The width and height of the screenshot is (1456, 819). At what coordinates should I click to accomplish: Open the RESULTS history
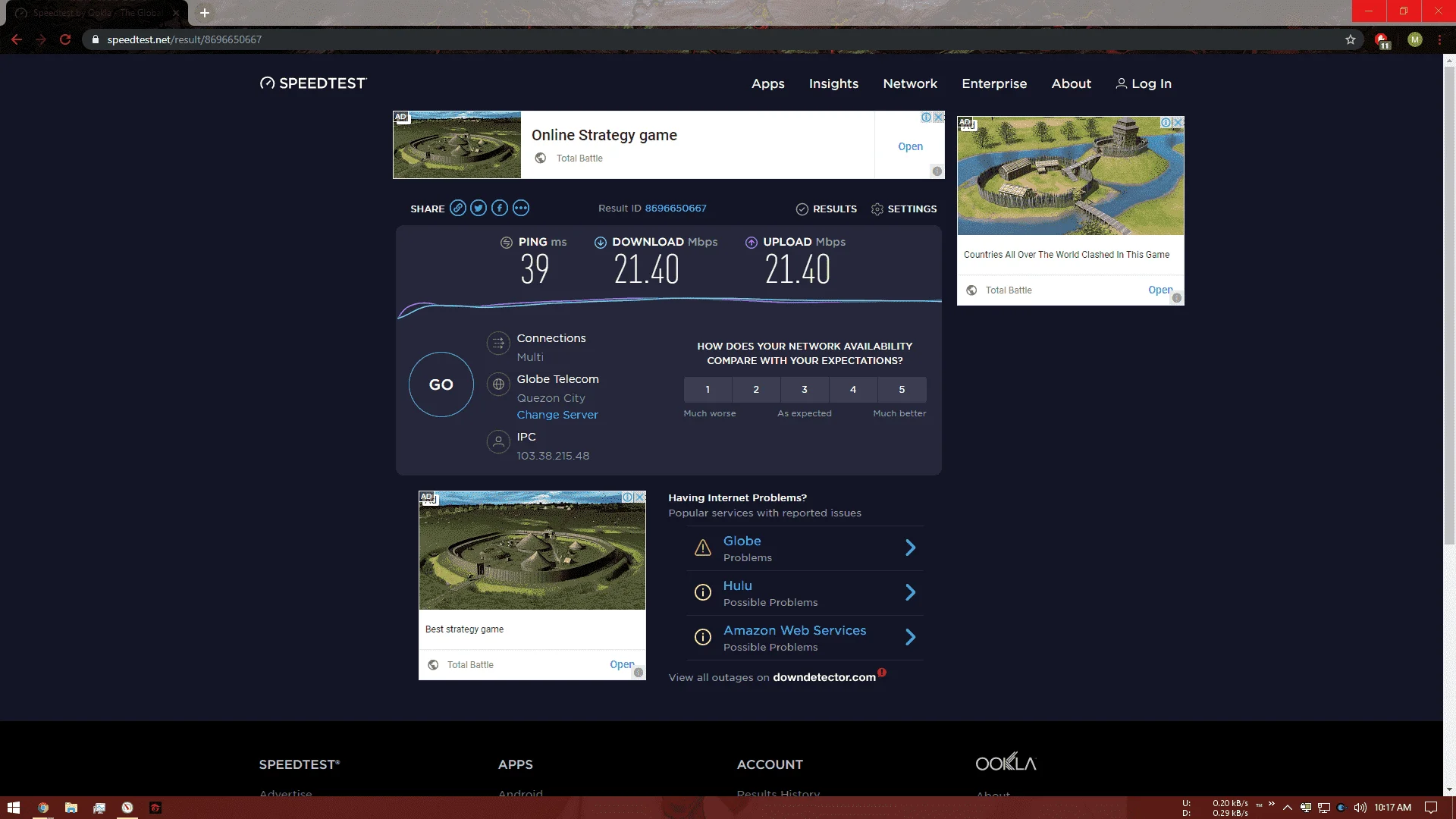(x=827, y=209)
